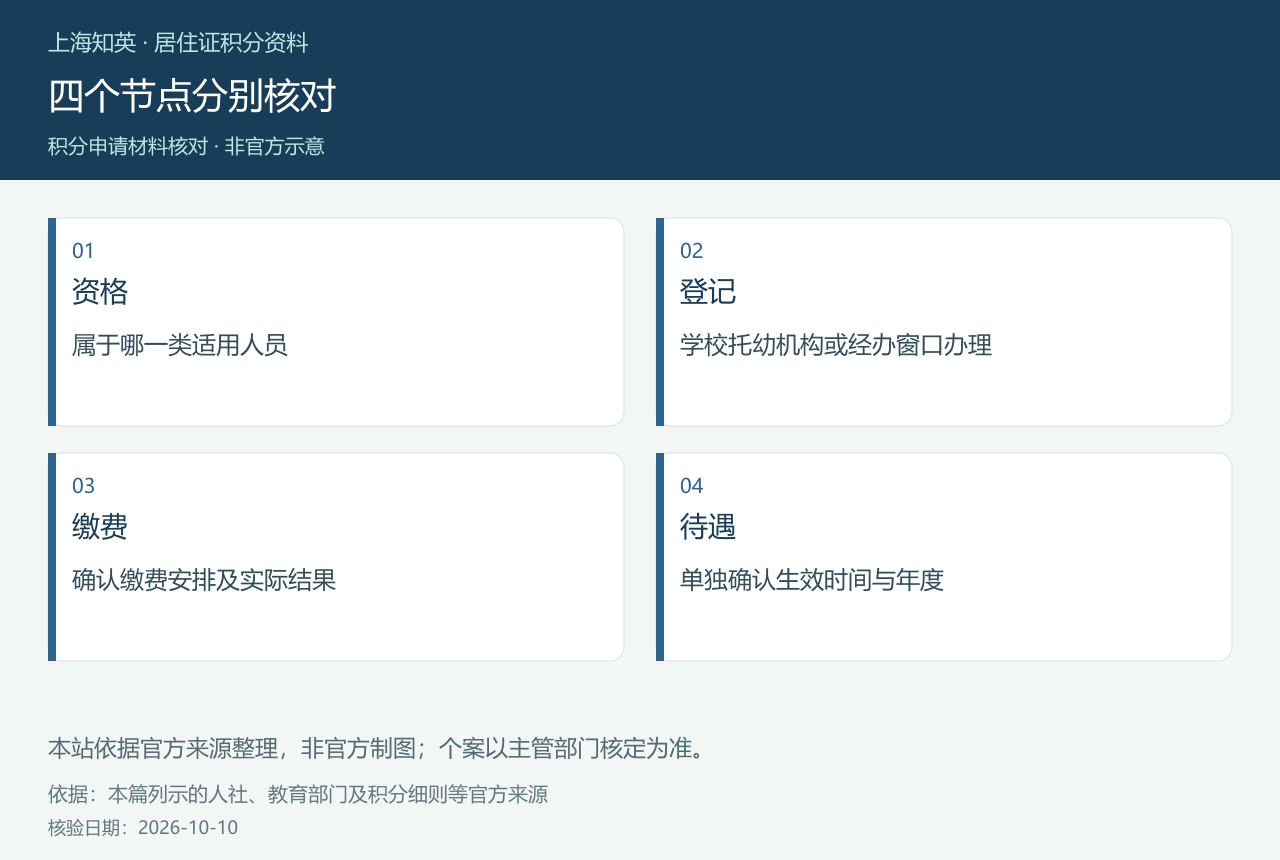This screenshot has width=1280, height=860.
Task: Click the title 四个节点分别核对
Action: pyautogui.click(x=192, y=96)
